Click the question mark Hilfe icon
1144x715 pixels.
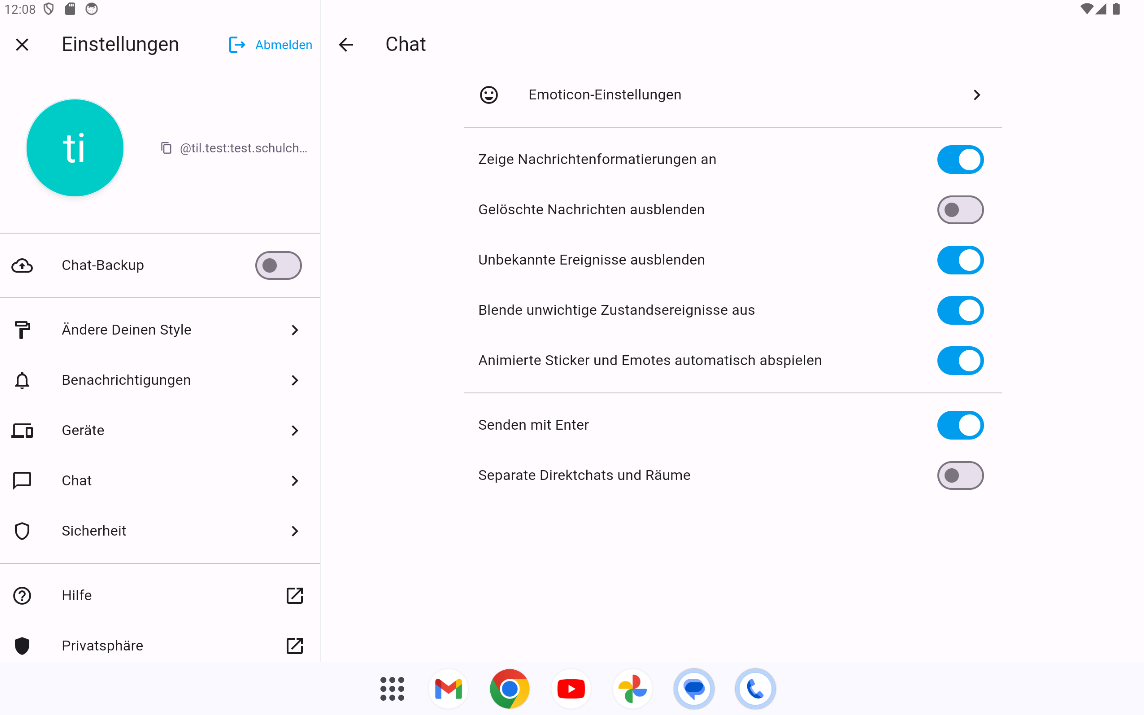coord(22,595)
